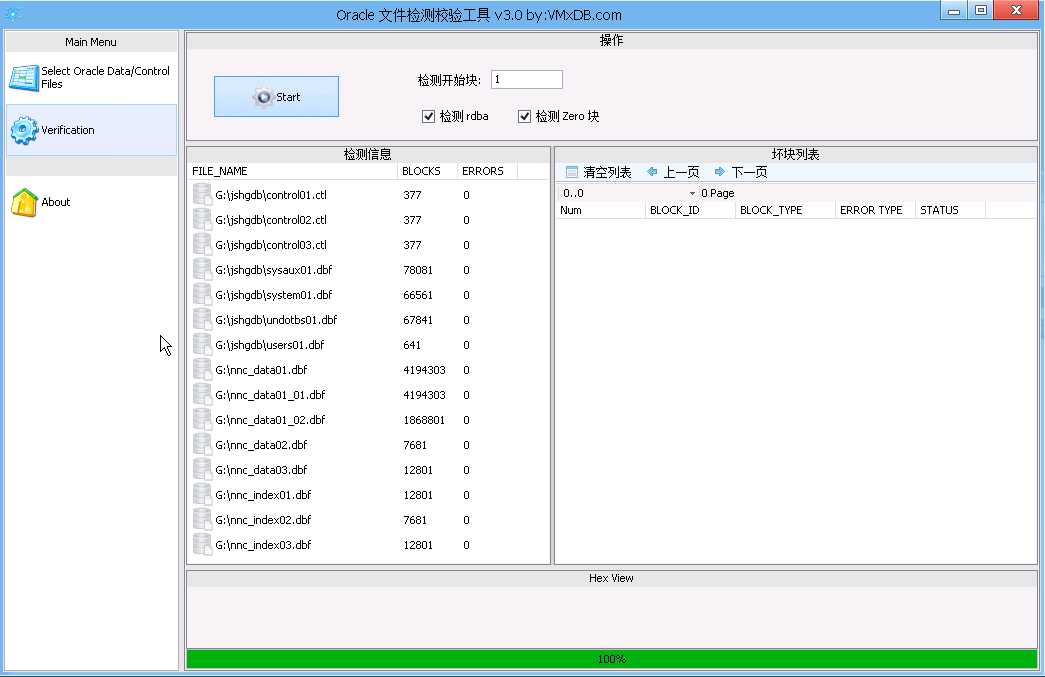The image size is (1045, 677).
Task: Click the BLOCK_TYPE column header
Action: (x=785, y=210)
